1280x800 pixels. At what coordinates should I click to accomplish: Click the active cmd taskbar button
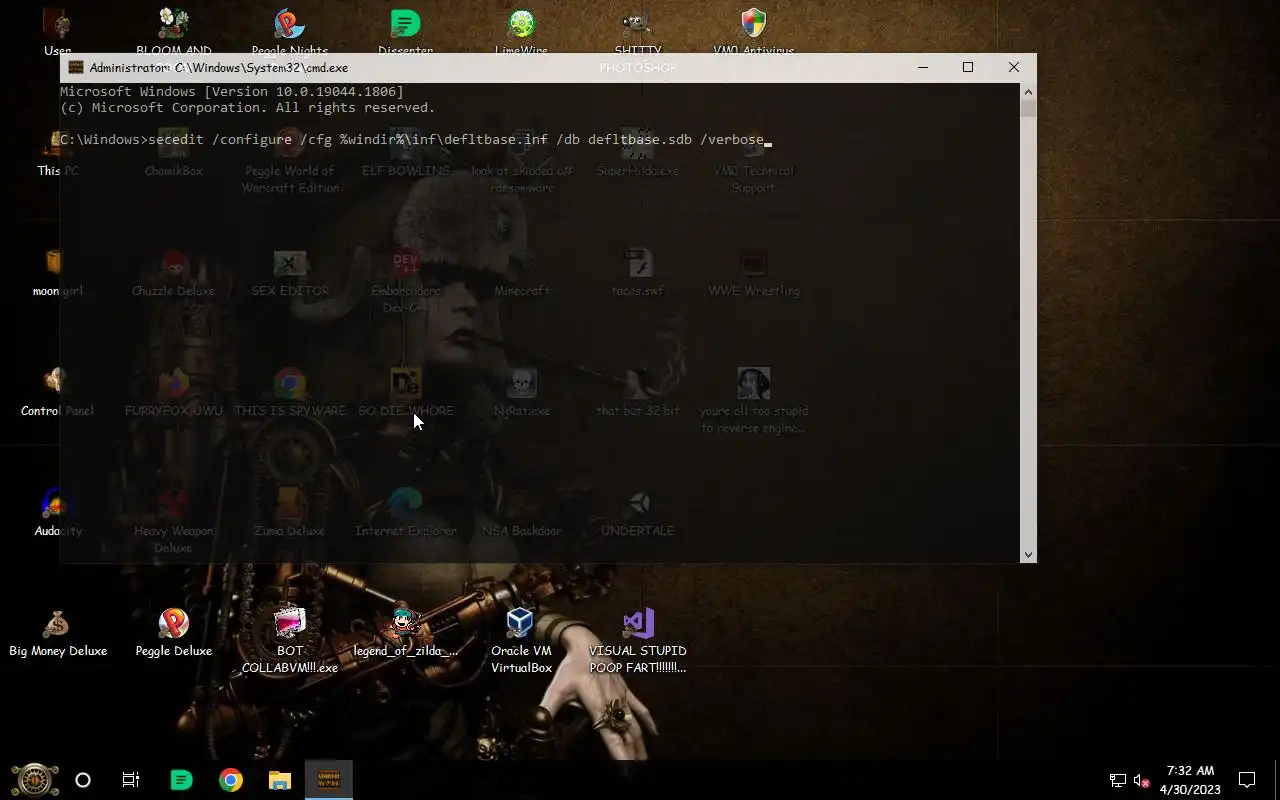click(x=329, y=780)
